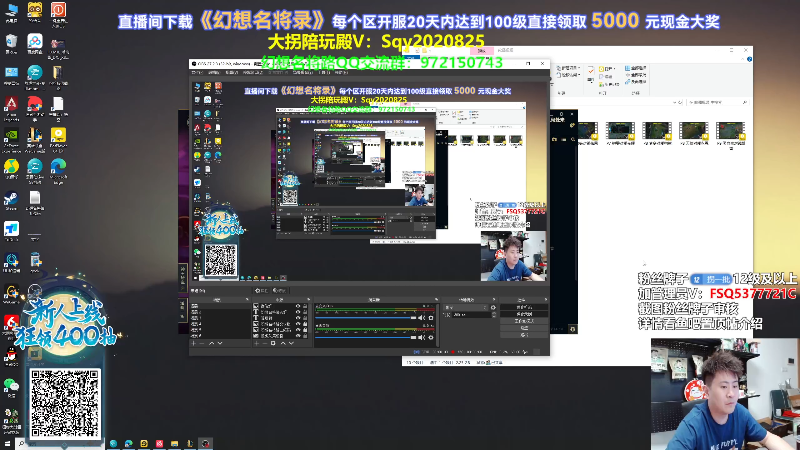This screenshot has height=450, width=800.
Task: Open File Explorer from the taskbar
Action: 174,443
